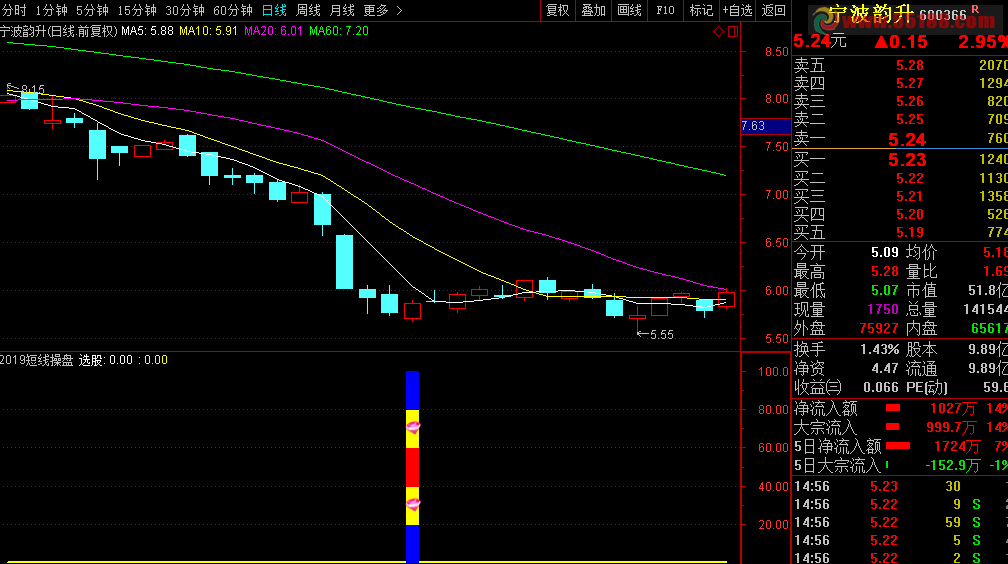
Task: Click the red diamond icon above the chart
Action: click(718, 32)
